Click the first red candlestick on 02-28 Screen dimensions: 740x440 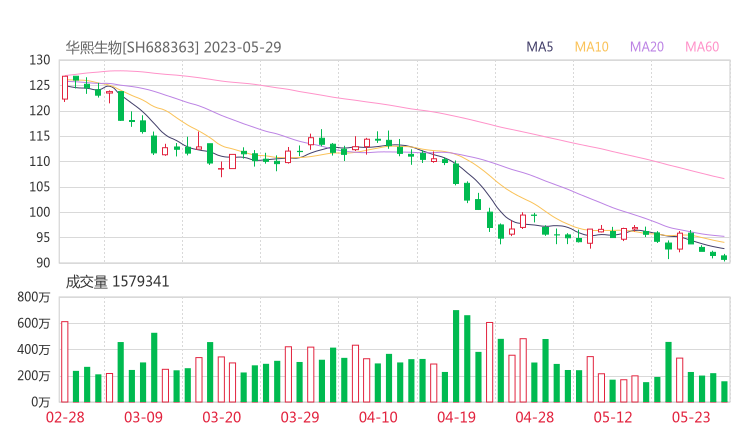point(65,88)
